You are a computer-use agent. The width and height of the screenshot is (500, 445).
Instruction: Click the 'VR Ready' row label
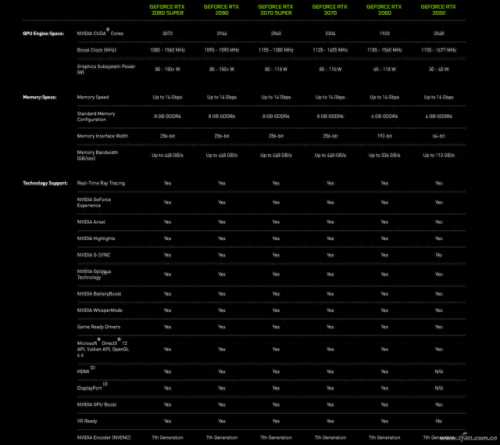pos(87,421)
